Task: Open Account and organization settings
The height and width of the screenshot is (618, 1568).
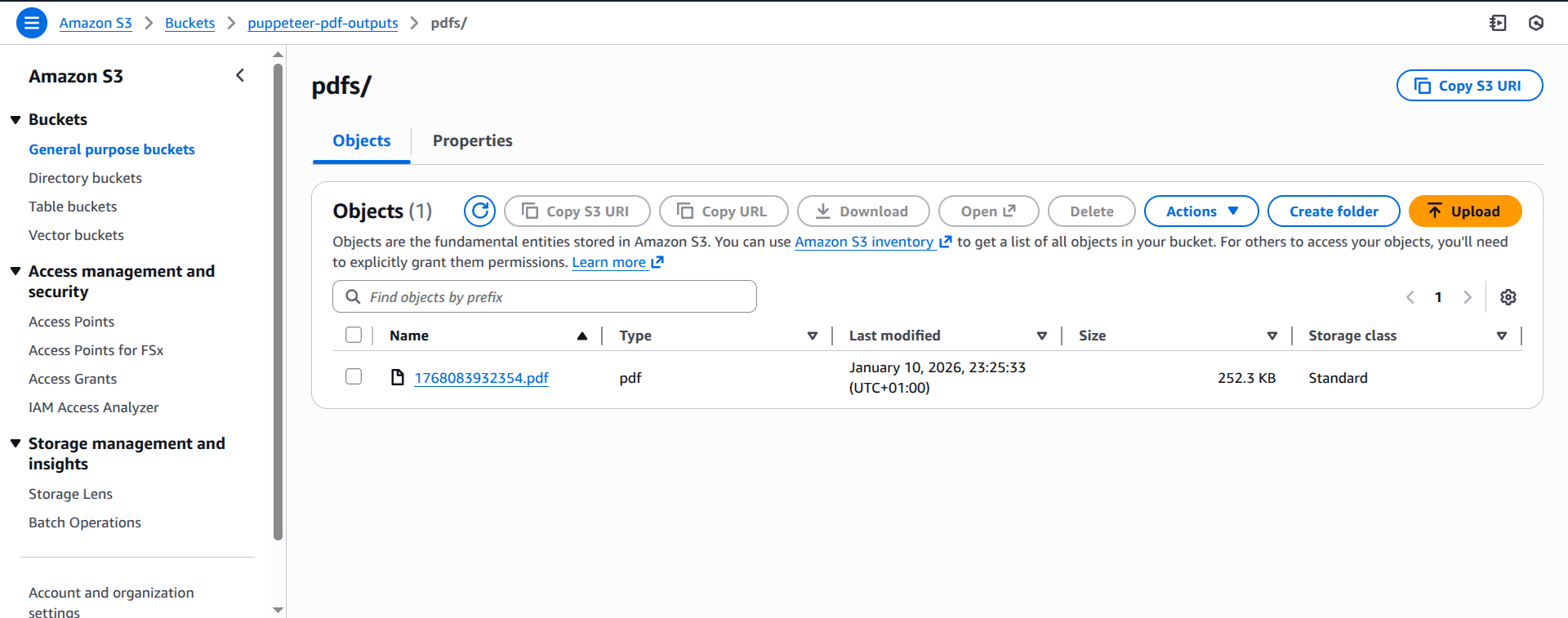Action: pos(111,602)
